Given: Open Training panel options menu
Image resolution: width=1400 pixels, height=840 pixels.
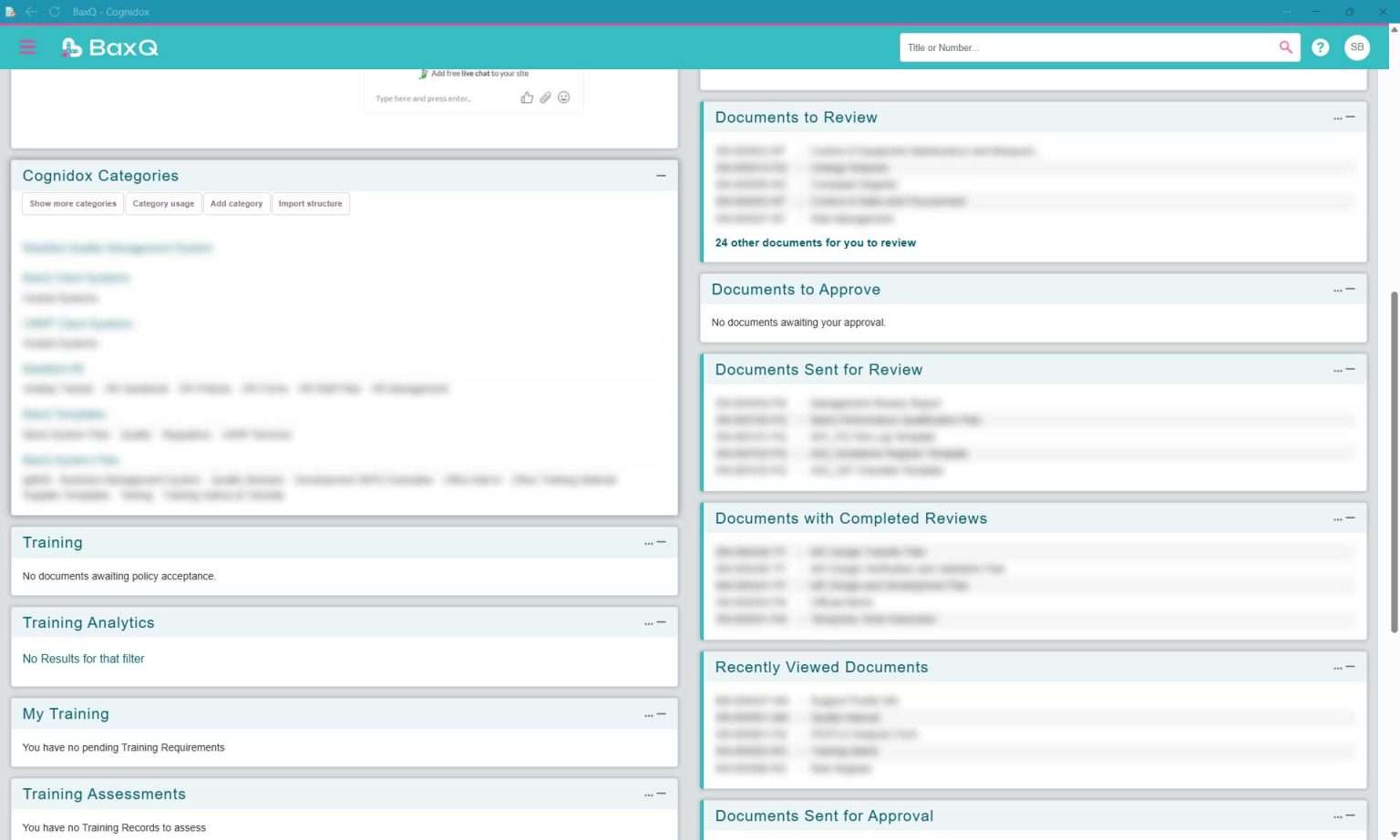Looking at the screenshot, I should pyautogui.click(x=648, y=544).
